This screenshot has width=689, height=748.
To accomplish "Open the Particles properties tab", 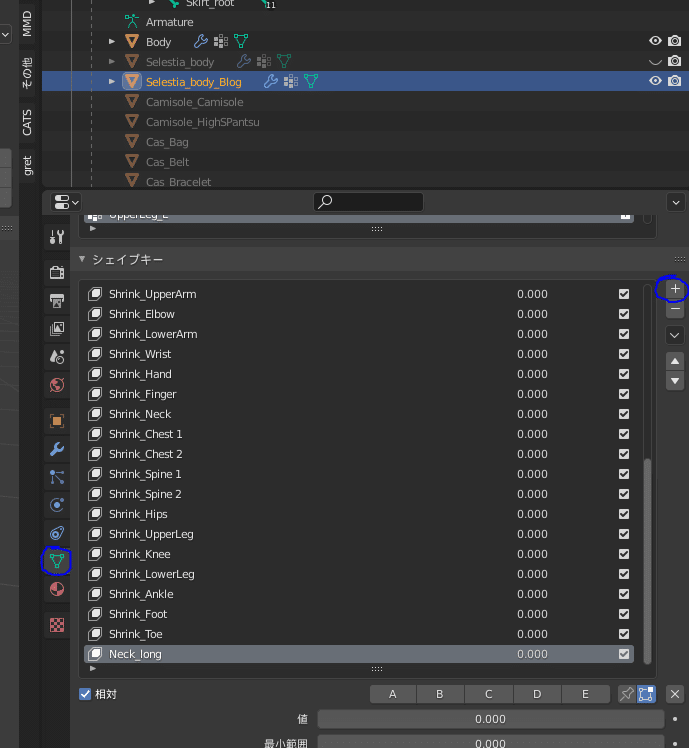I will 57,477.
